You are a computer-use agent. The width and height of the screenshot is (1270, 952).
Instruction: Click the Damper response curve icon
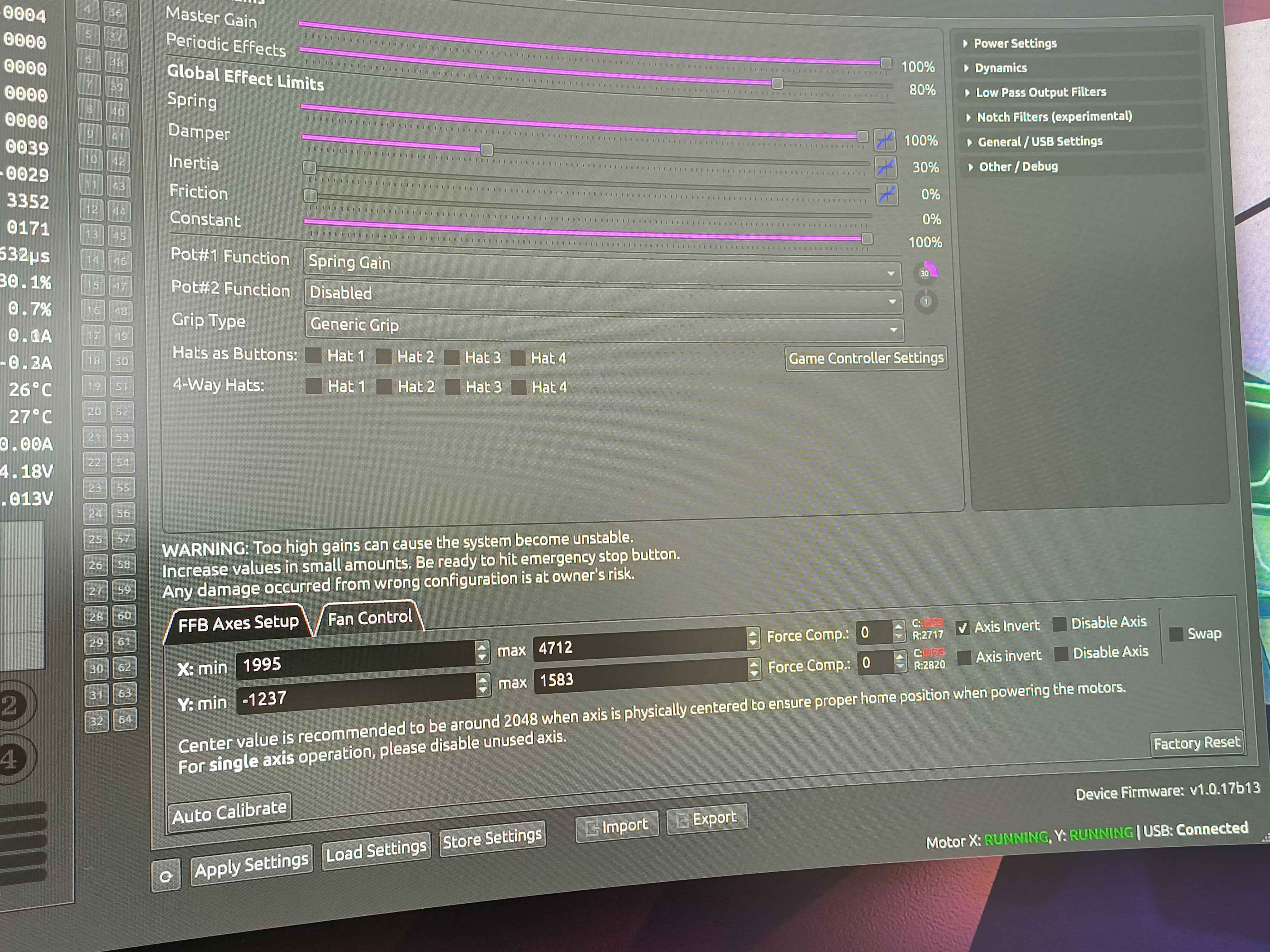click(x=885, y=167)
